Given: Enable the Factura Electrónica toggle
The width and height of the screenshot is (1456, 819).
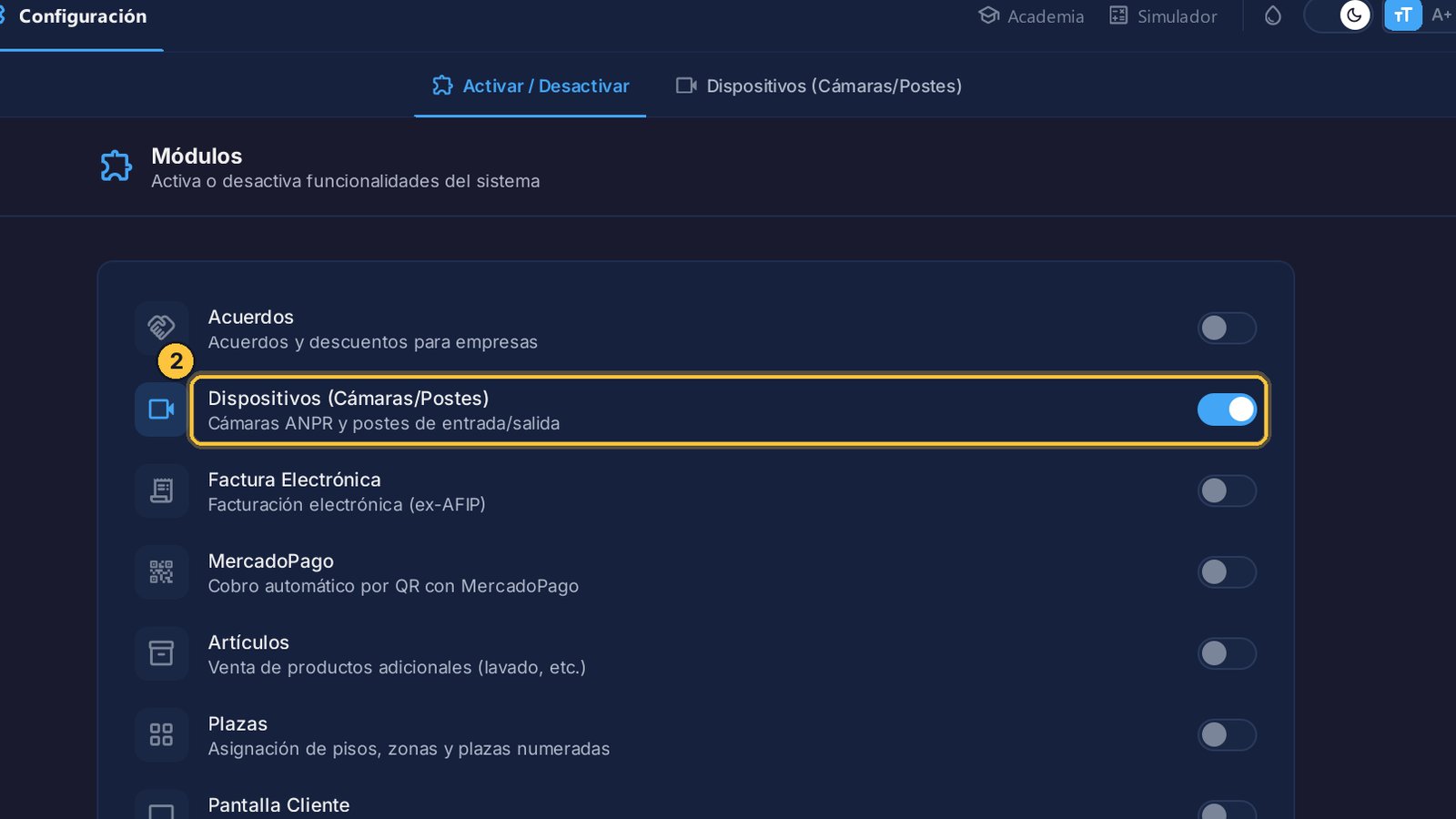Looking at the screenshot, I should pyautogui.click(x=1227, y=490).
